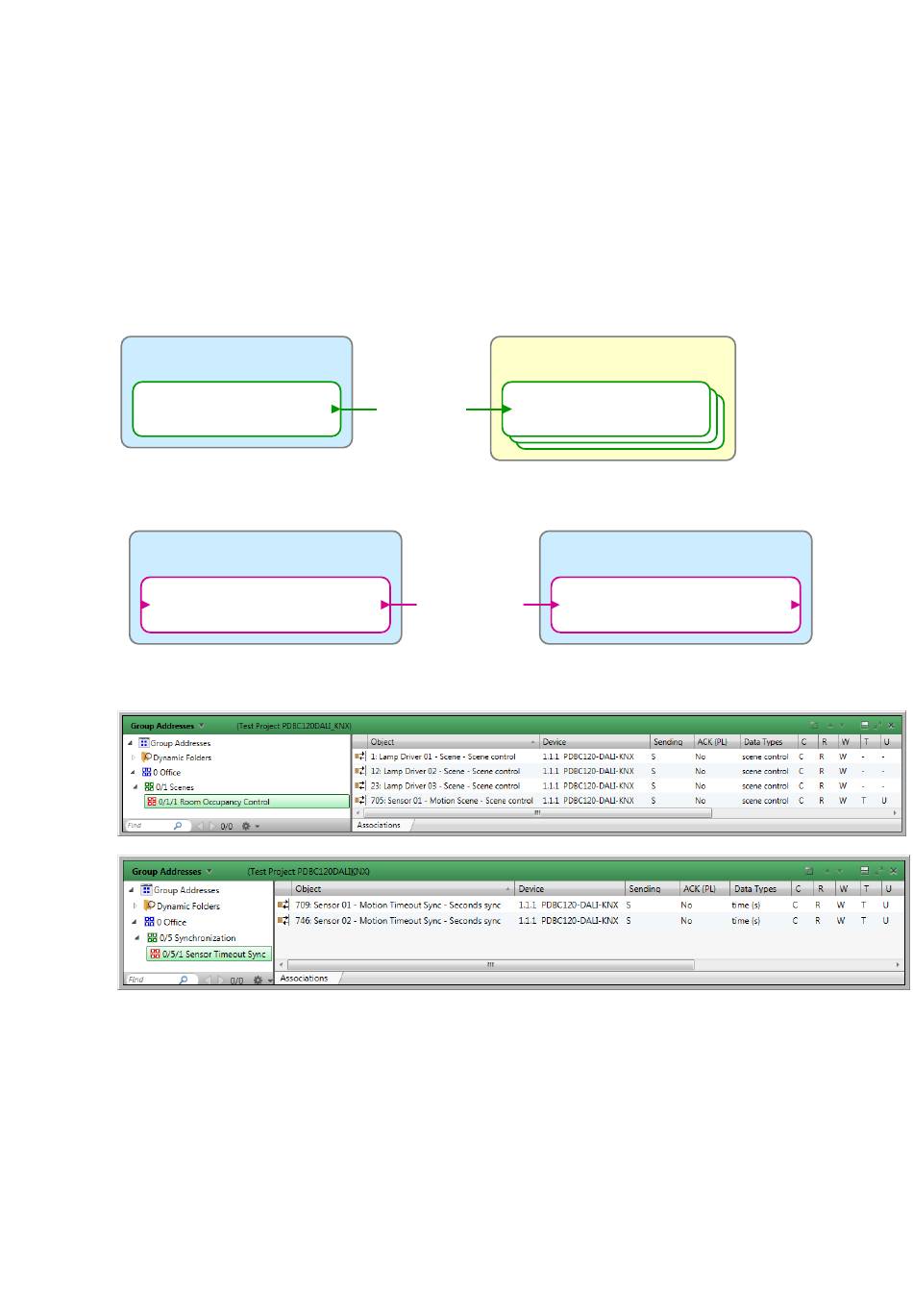Click the object icon for 709: Sensor 01
Screen dimensions: 913x1316
(x=284, y=906)
